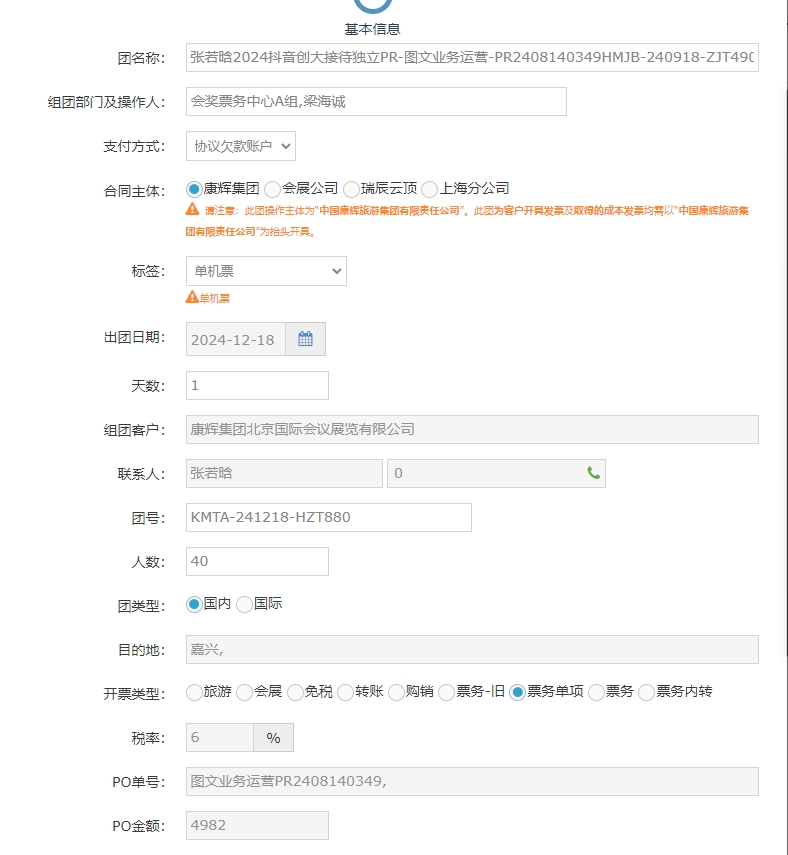Click the basic info step circle

point(372,5)
